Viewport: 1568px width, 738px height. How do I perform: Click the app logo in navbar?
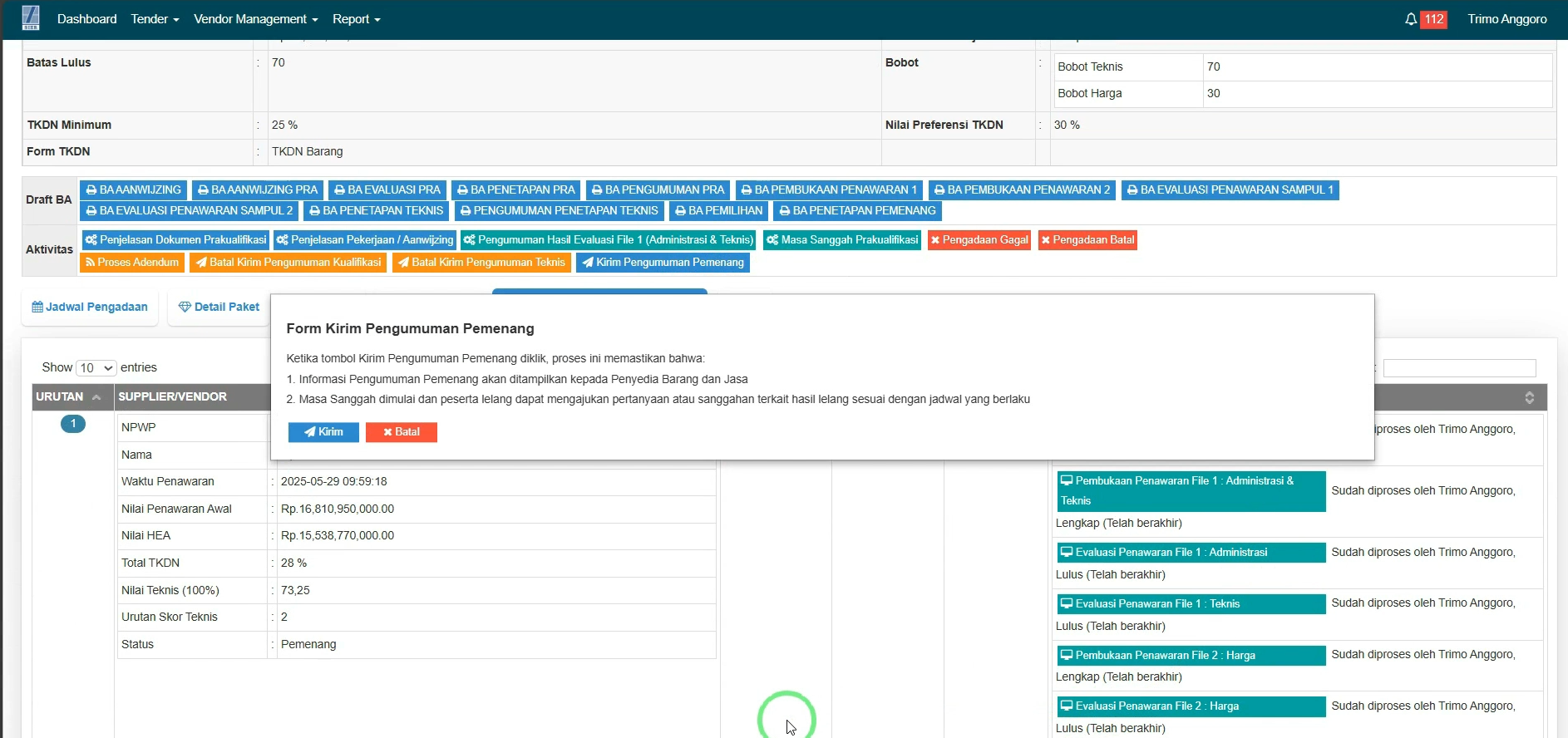tap(31, 18)
